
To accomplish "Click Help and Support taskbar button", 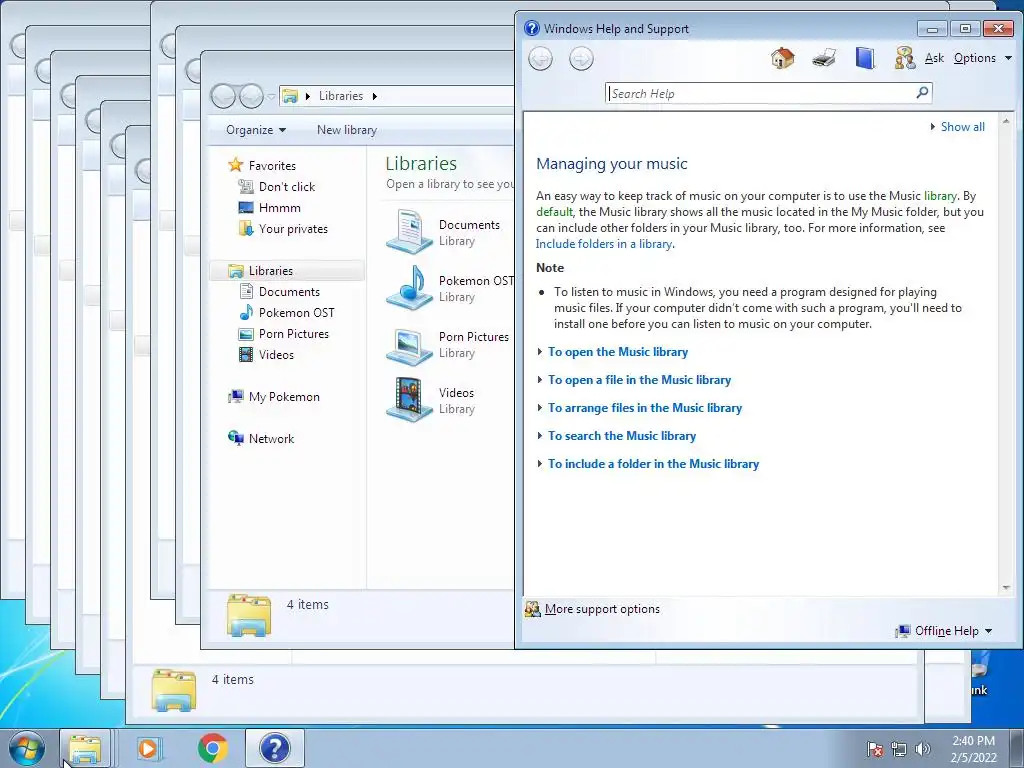I will pos(275,748).
